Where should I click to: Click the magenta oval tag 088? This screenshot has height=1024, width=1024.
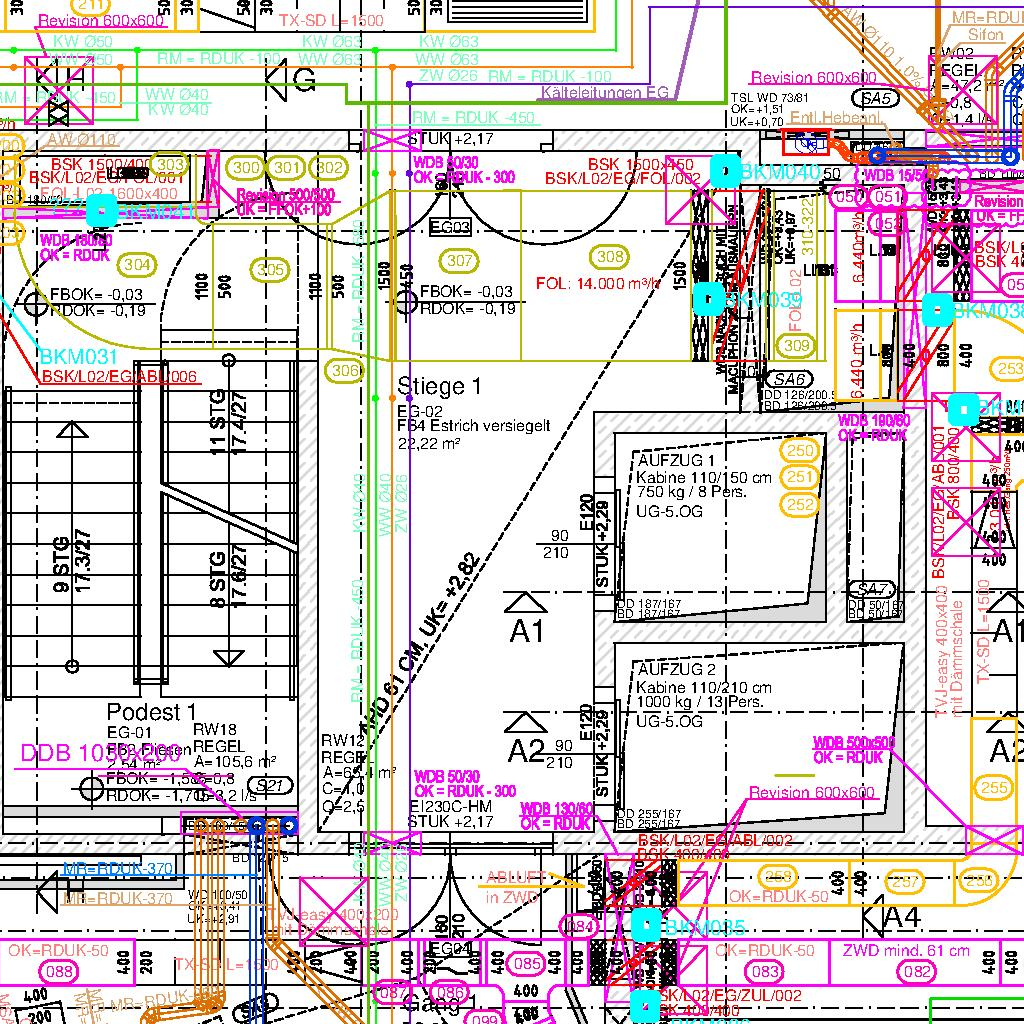click(59, 971)
